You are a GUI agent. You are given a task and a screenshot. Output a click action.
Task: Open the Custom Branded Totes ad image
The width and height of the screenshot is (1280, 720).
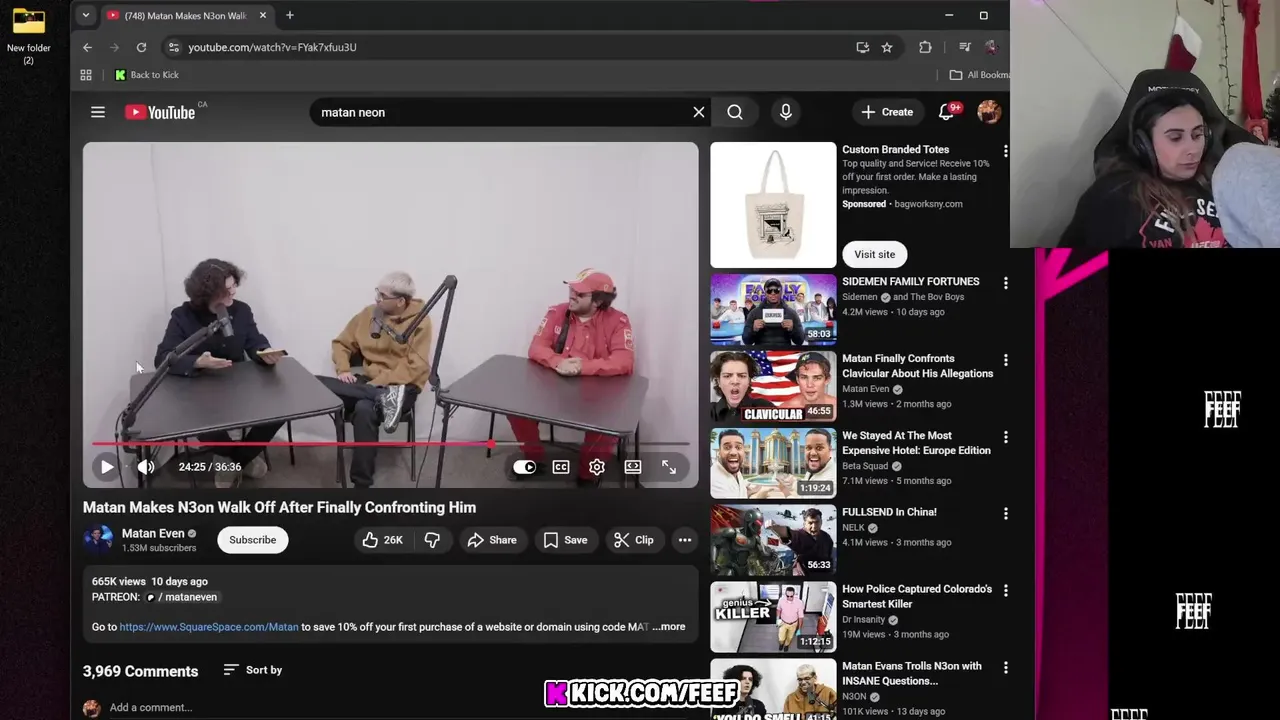pyautogui.click(x=773, y=205)
